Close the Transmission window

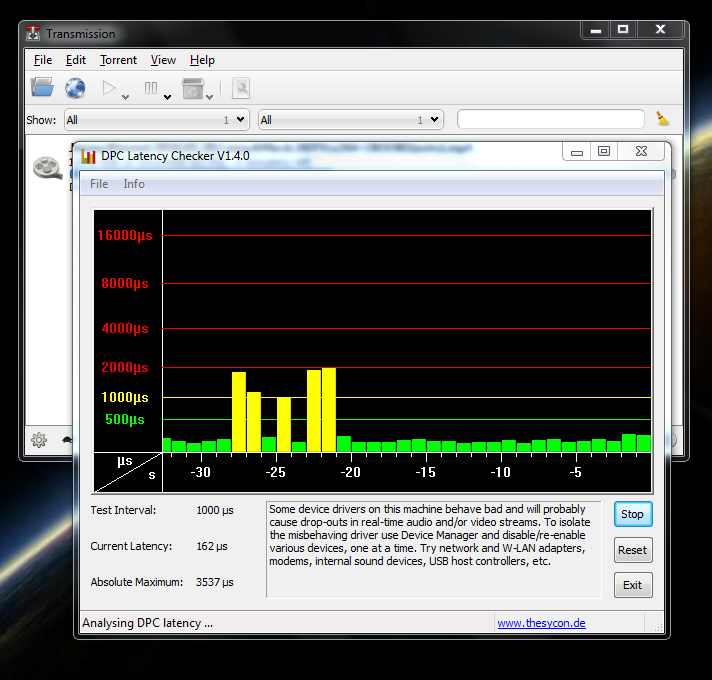point(660,30)
